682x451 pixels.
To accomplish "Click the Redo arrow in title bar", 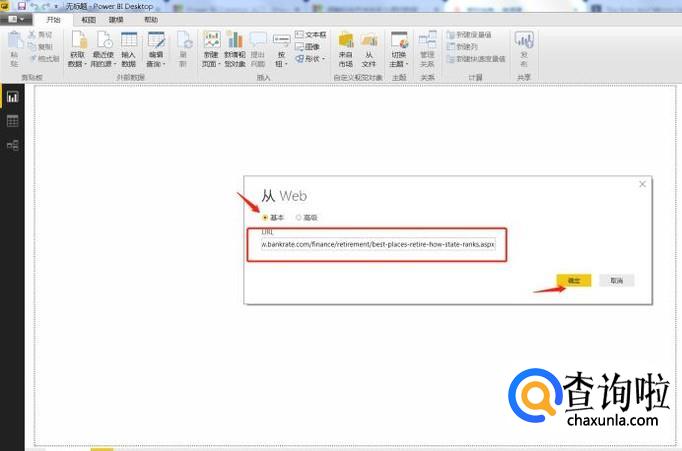I will tap(46, 6).
